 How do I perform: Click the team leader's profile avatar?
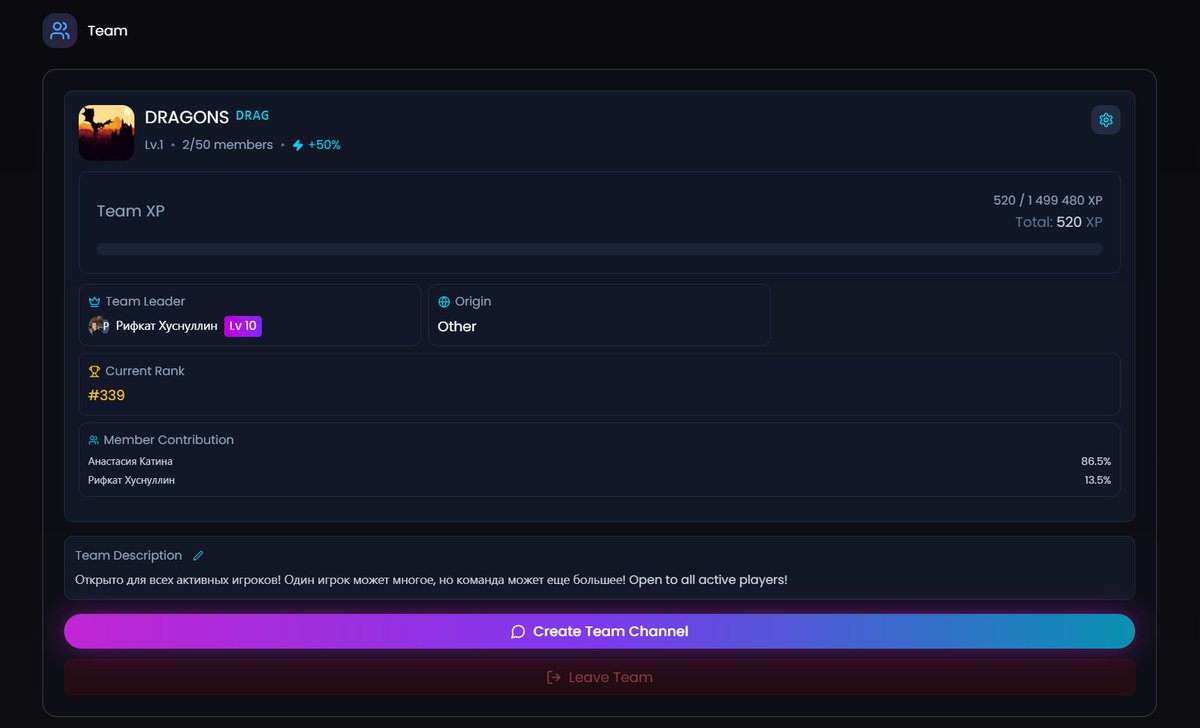click(x=99, y=326)
